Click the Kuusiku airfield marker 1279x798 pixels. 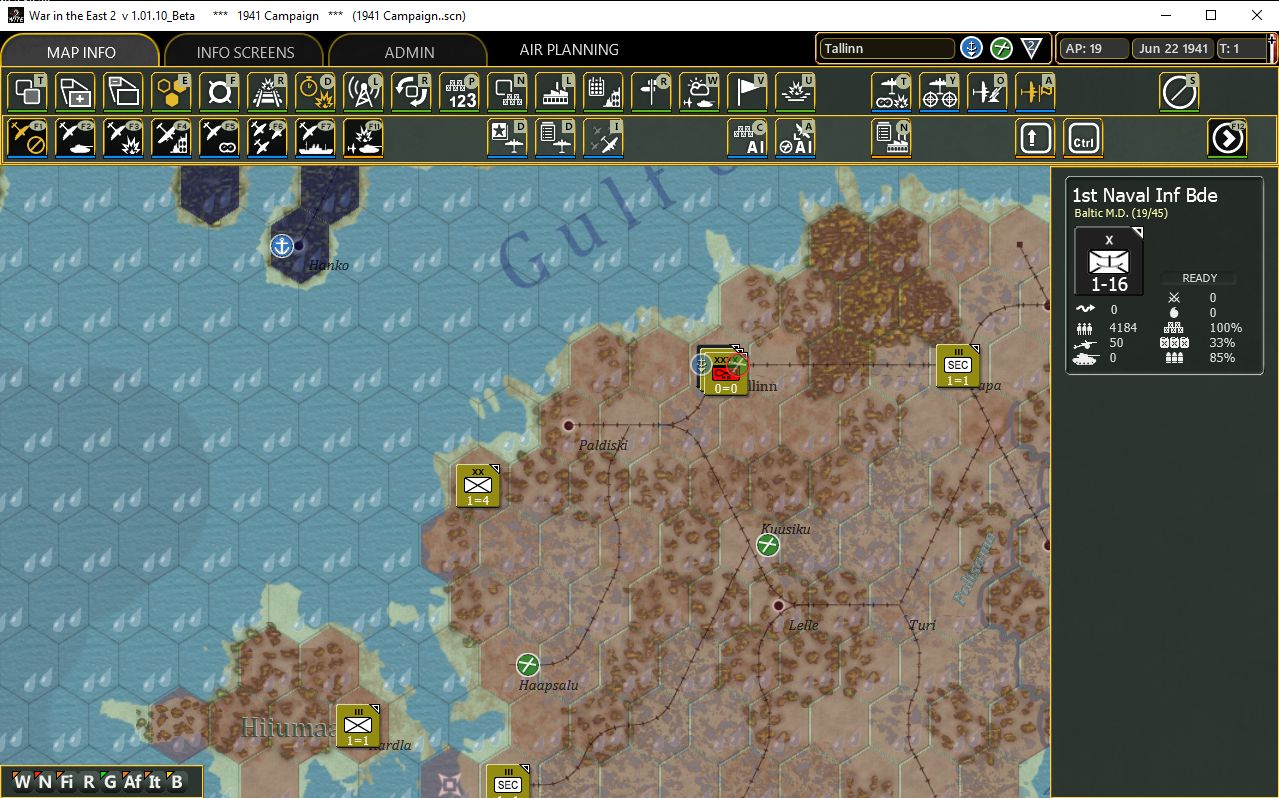click(x=768, y=545)
